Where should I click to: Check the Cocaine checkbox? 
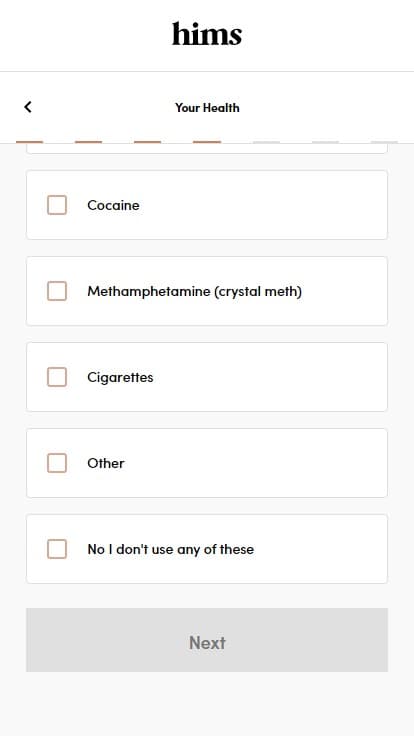57,205
